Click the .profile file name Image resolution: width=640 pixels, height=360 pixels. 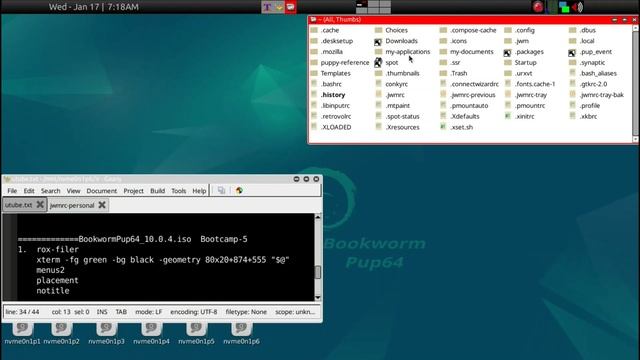[590, 105]
